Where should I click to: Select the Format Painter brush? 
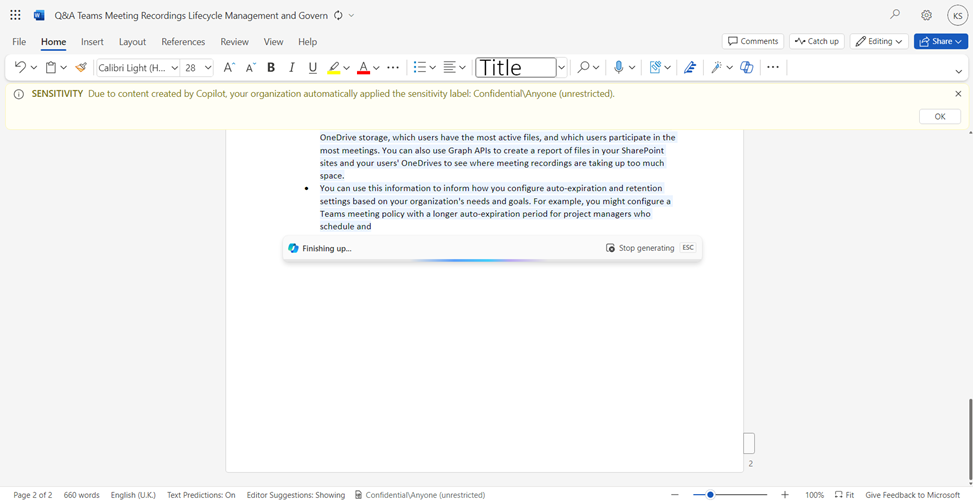pyautogui.click(x=81, y=67)
